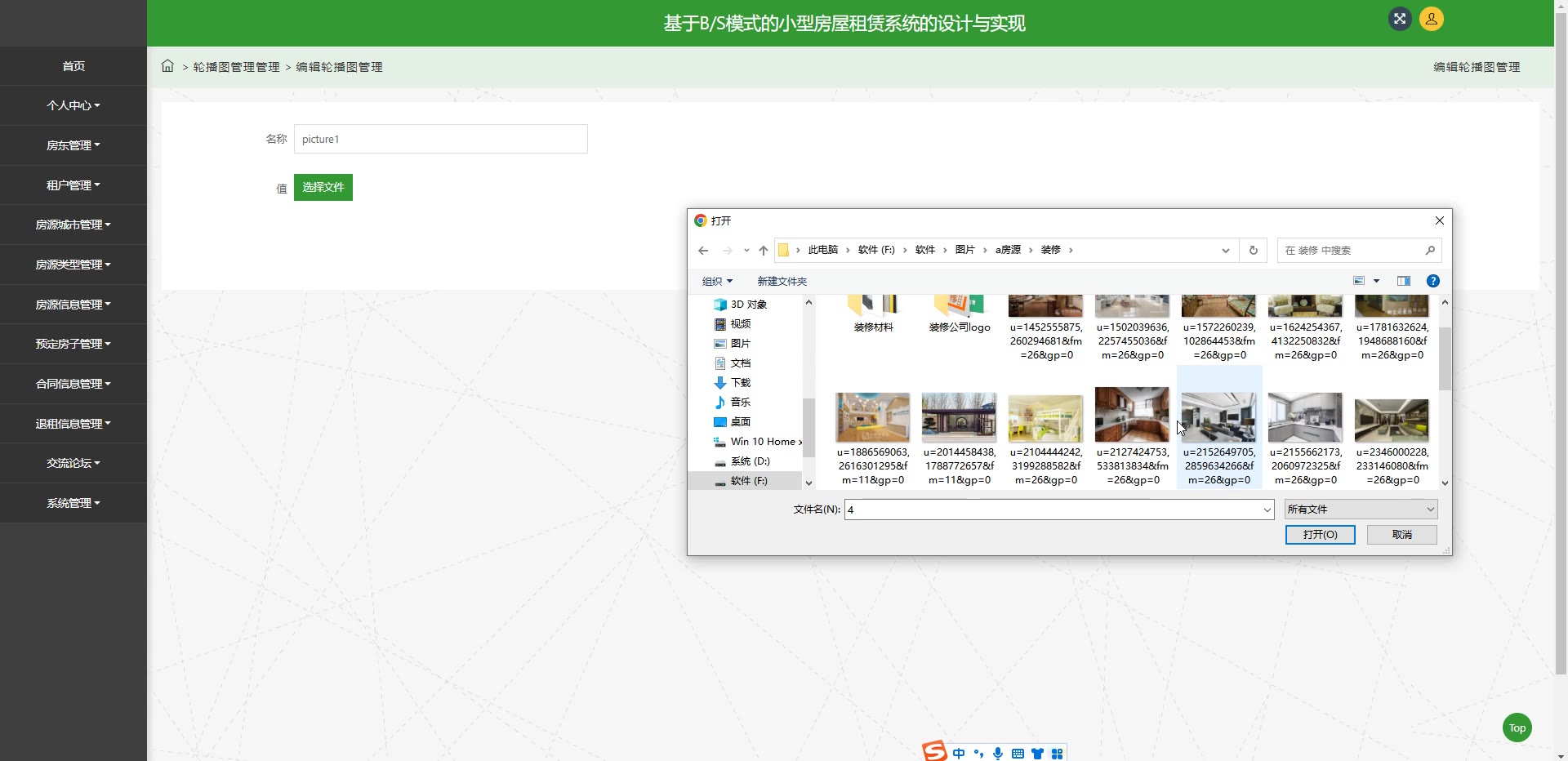Expand the 房源类型管理 sidebar menu
This screenshot has height=761, width=1568.
(73, 265)
